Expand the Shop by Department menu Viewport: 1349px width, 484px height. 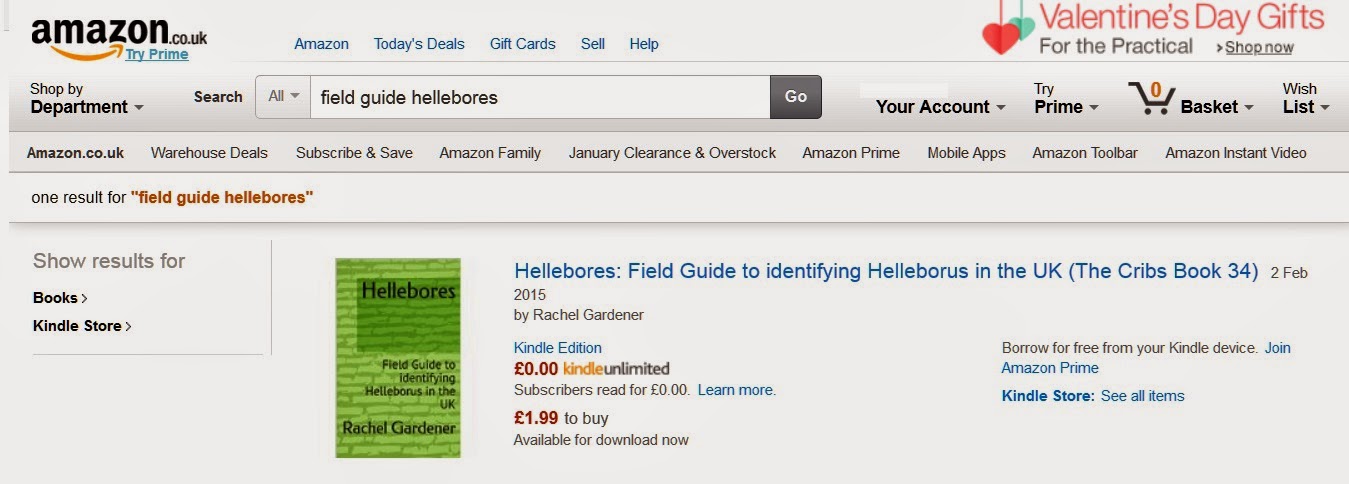(x=86, y=98)
